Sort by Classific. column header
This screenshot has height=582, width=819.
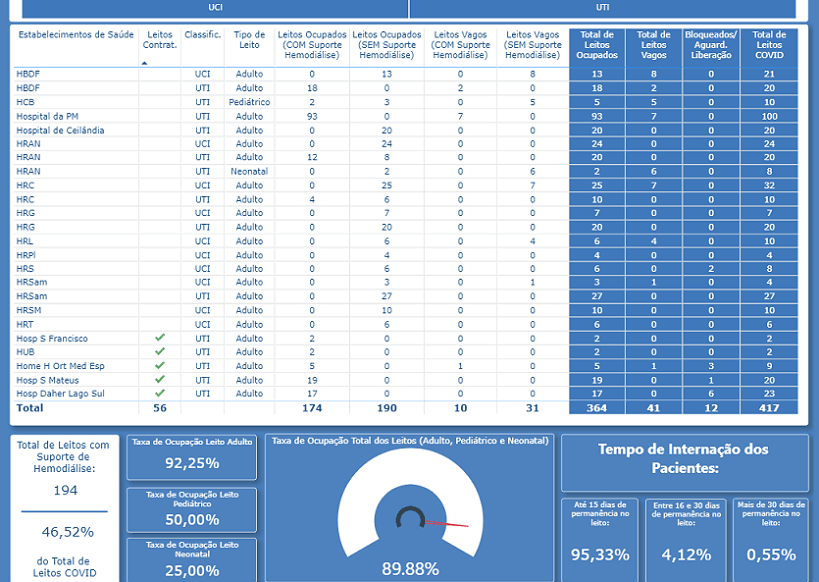pyautogui.click(x=203, y=35)
